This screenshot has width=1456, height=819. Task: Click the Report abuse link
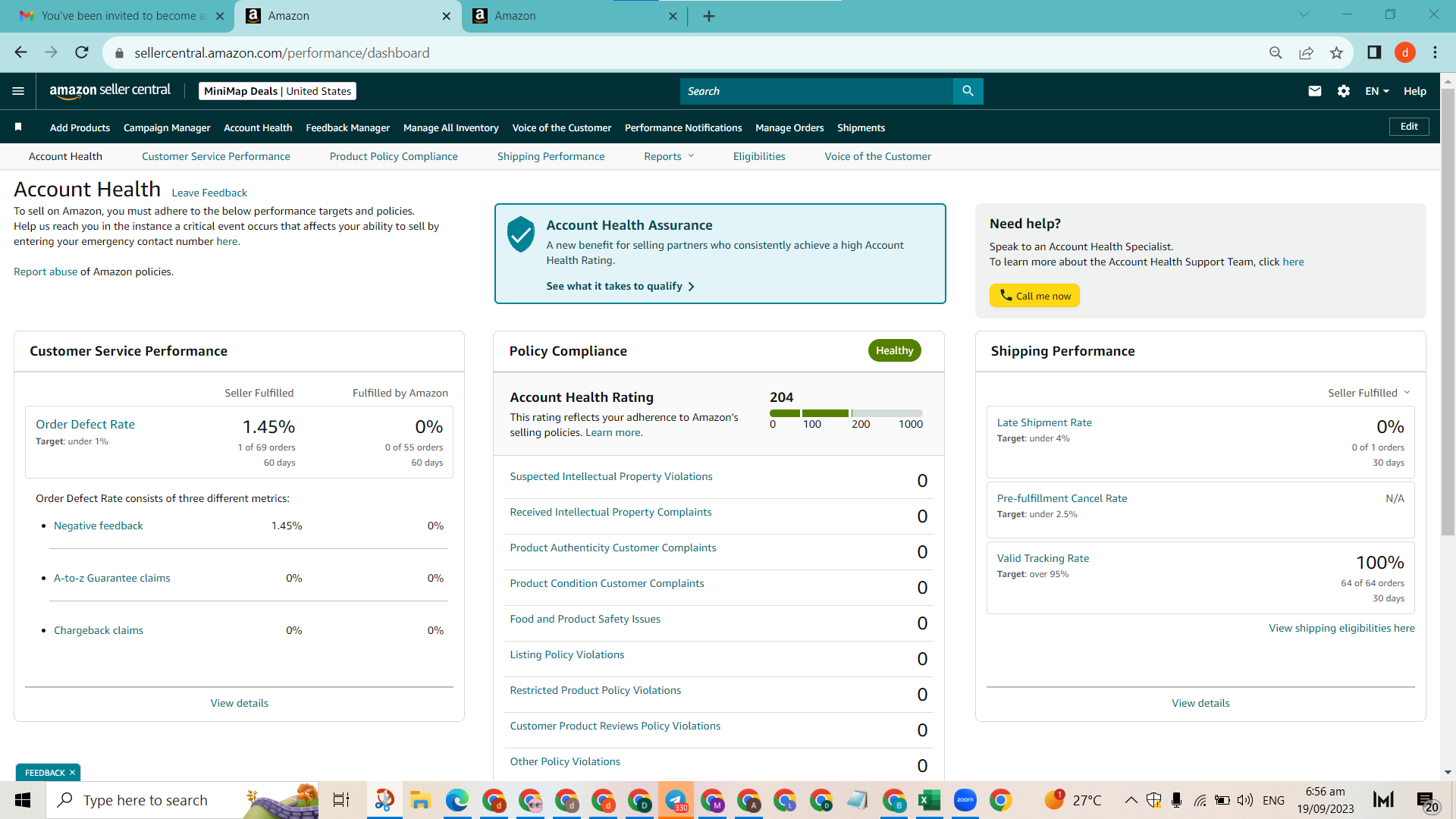coord(45,271)
